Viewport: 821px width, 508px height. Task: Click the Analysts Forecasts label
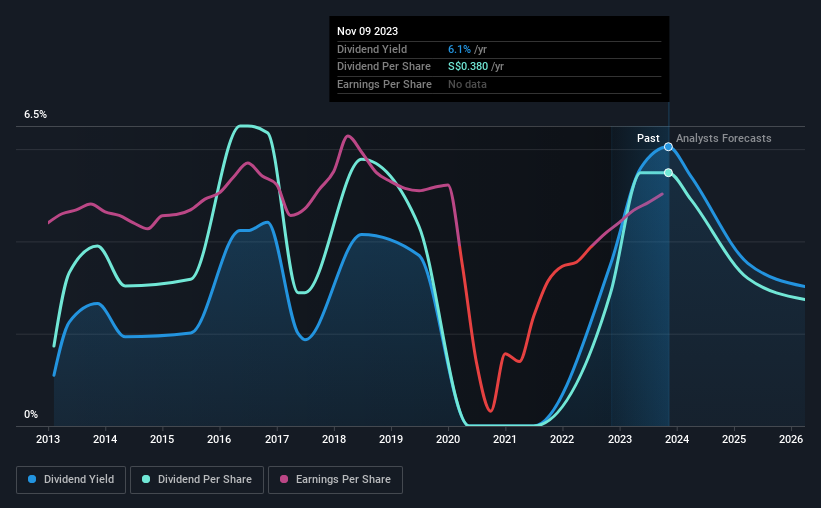coord(723,138)
